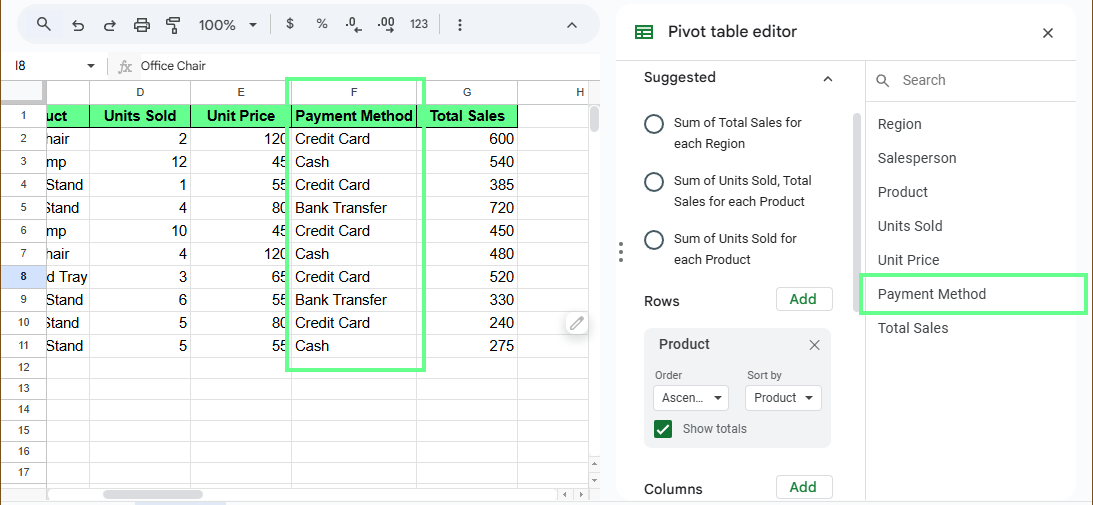Open the zoom 100% dropdown
Image resolution: width=1093 pixels, height=505 pixels.
tap(228, 24)
